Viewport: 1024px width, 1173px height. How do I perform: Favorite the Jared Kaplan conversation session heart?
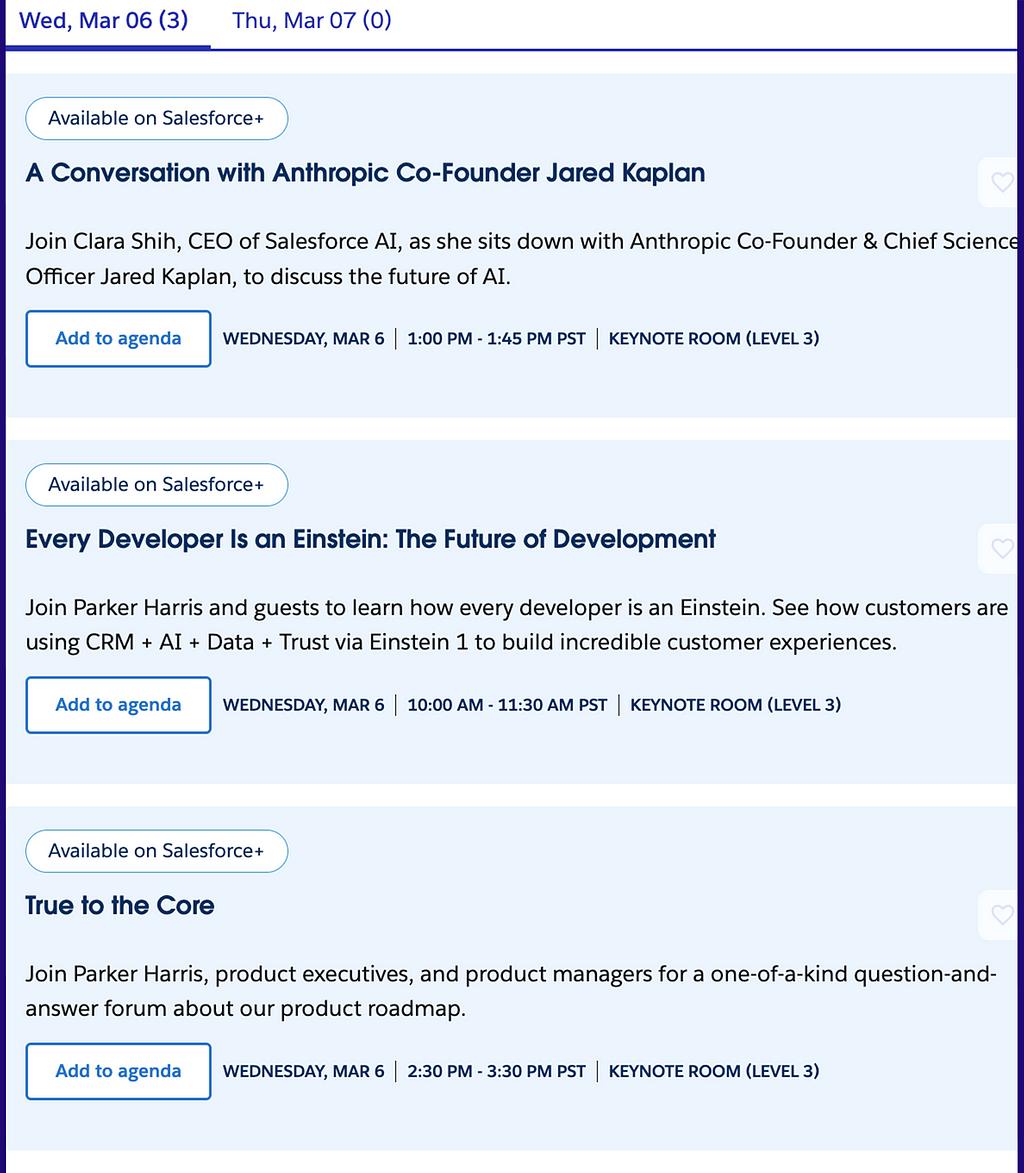[x=1001, y=182]
